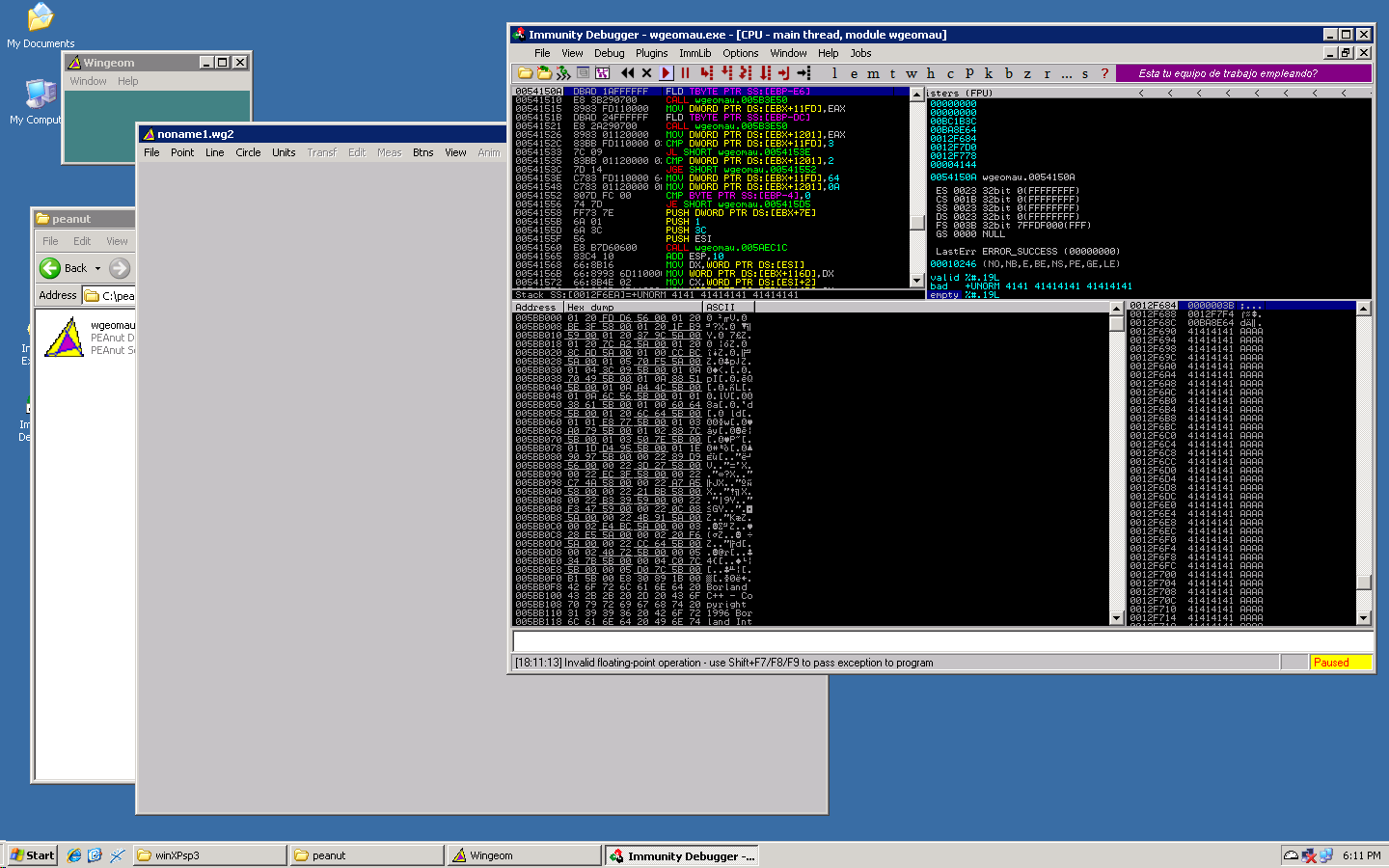Click the Address field in the peanut window
This screenshot has width=1389, height=868.
pyautogui.click(x=109, y=295)
